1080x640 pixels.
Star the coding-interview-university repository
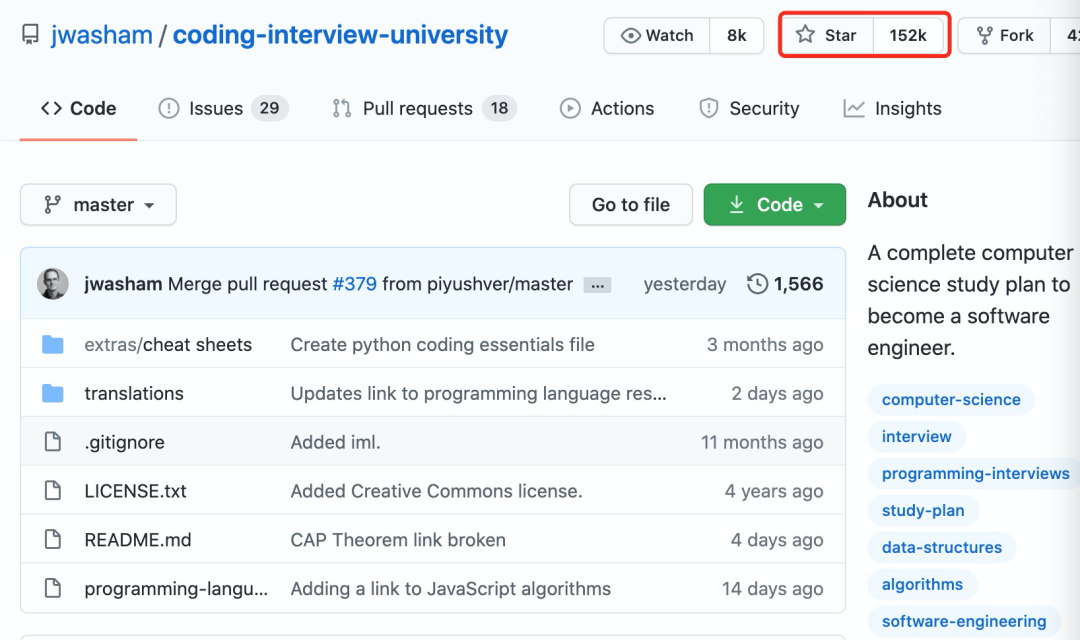point(827,36)
